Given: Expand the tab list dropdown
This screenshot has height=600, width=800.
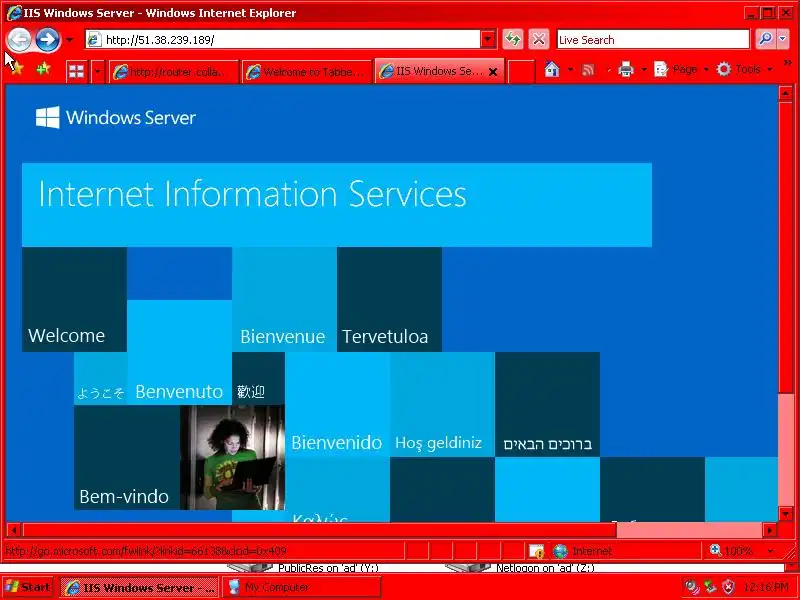Looking at the screenshot, I should coord(97,71).
